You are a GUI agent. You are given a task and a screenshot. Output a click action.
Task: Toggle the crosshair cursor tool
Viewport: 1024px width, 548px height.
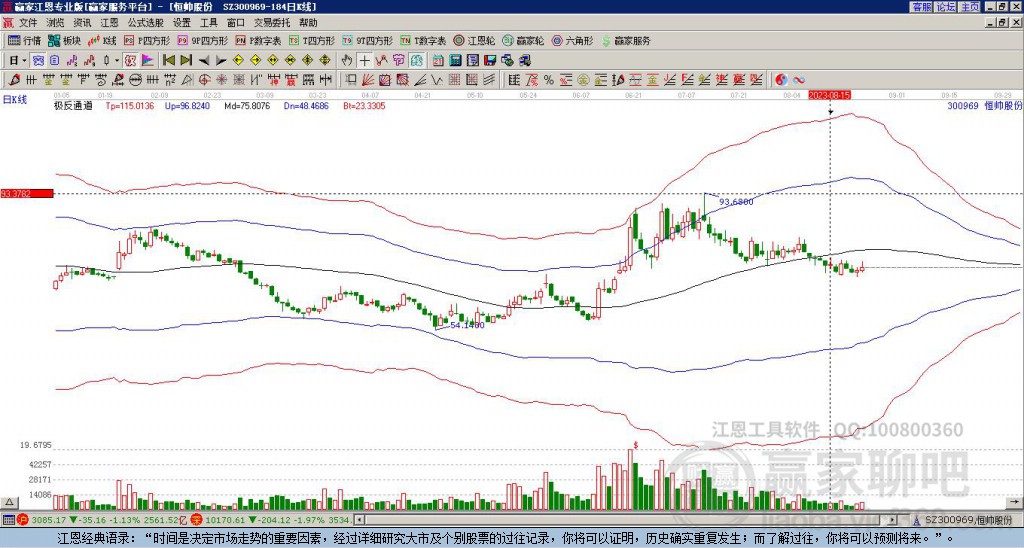click(x=364, y=60)
